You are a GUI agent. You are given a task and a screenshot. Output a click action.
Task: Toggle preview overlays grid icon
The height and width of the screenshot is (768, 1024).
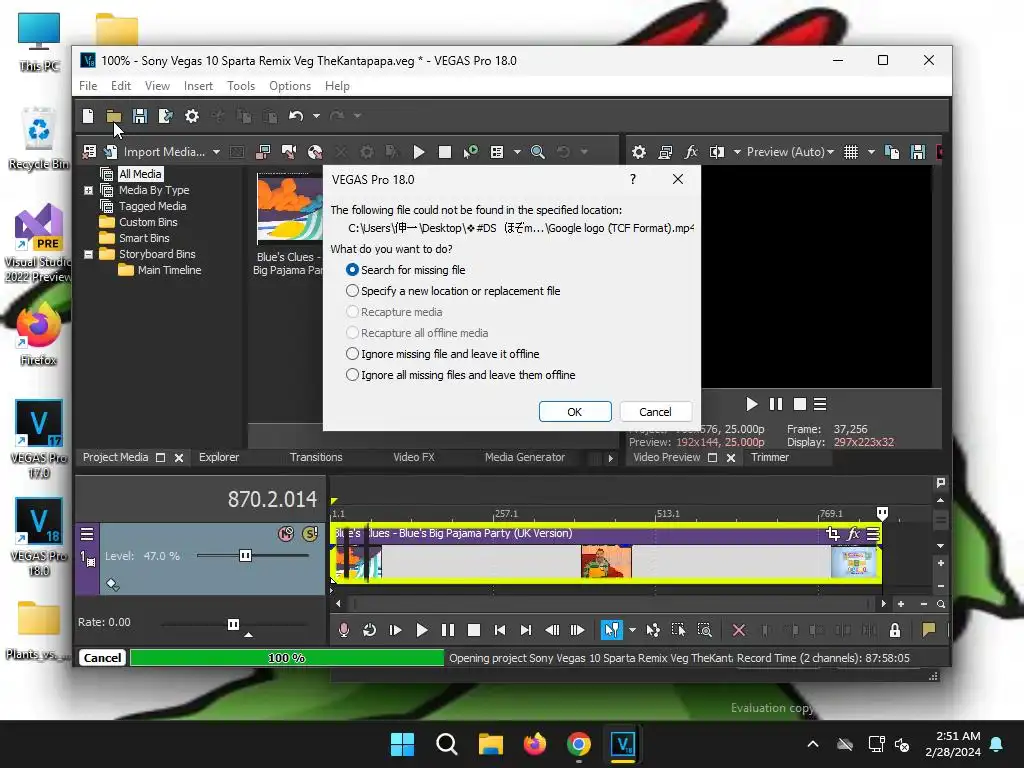point(851,152)
